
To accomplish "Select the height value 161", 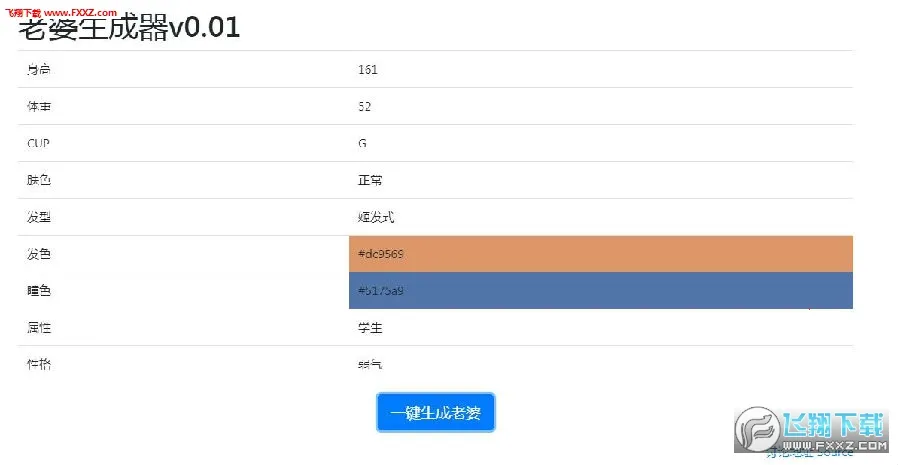I will pos(367,70).
